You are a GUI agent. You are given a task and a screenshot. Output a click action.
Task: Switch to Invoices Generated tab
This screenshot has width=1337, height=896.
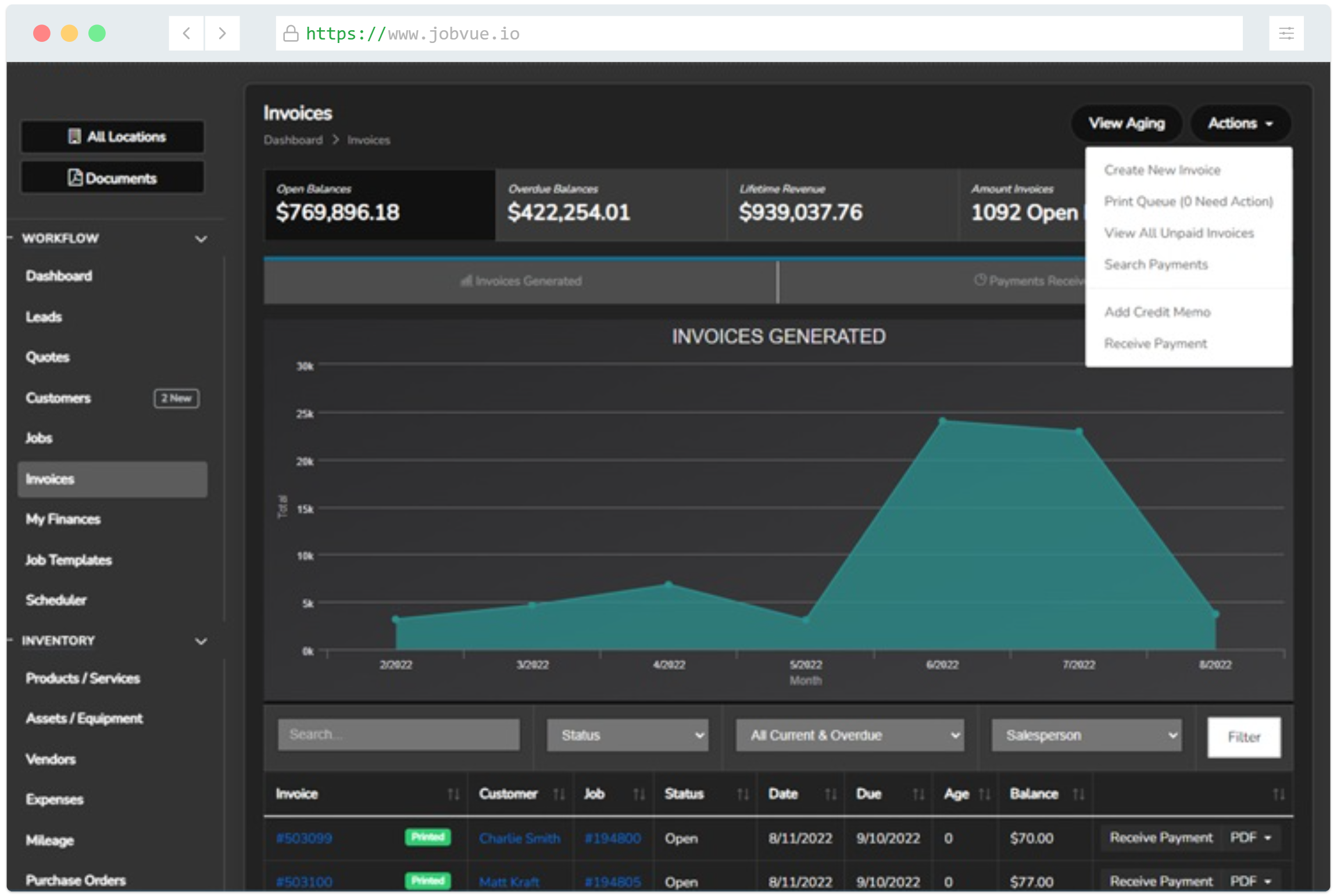(x=520, y=281)
